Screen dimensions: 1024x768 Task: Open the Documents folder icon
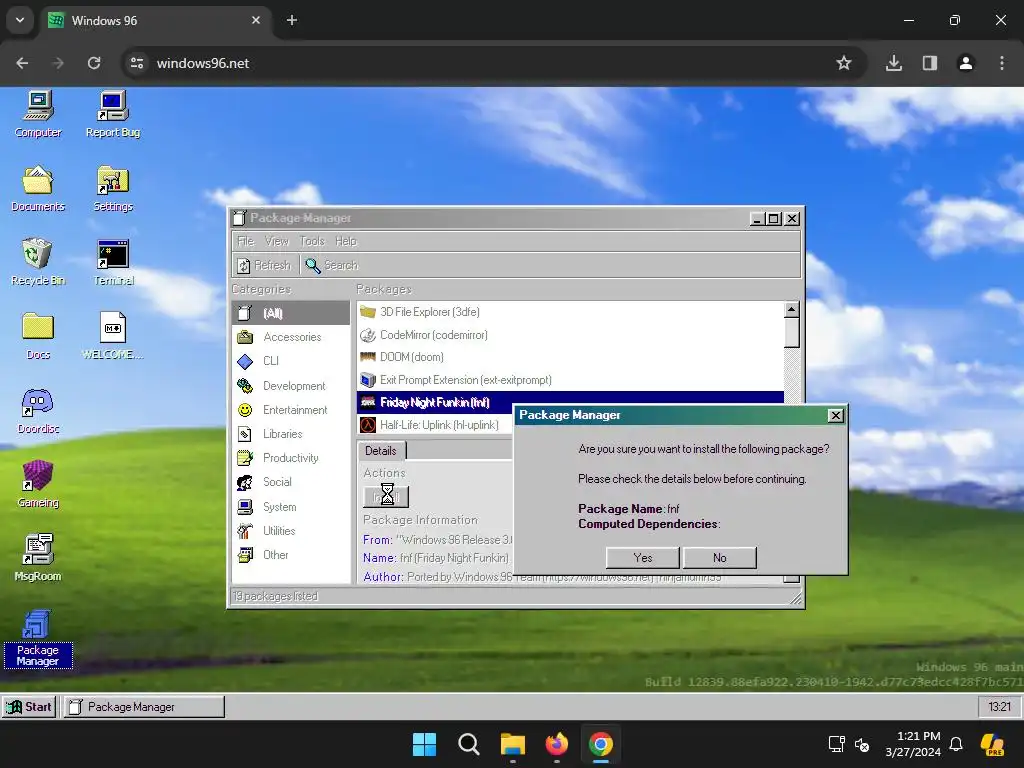click(x=38, y=189)
